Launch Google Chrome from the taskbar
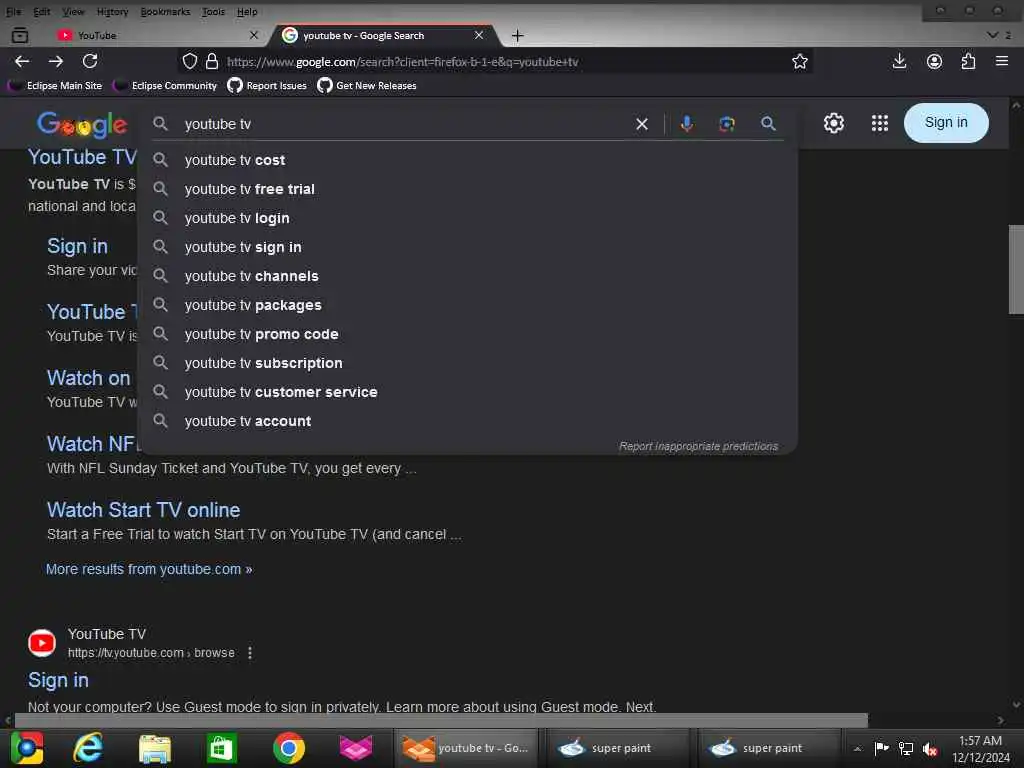 pos(289,748)
